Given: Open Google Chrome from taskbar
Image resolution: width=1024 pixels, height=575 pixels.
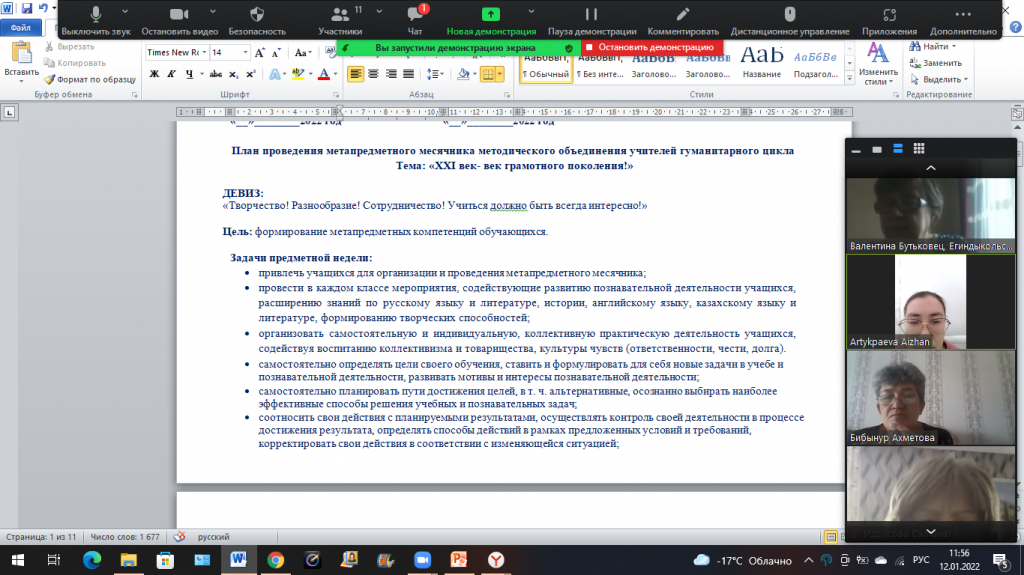Looking at the screenshot, I should click(276, 560).
